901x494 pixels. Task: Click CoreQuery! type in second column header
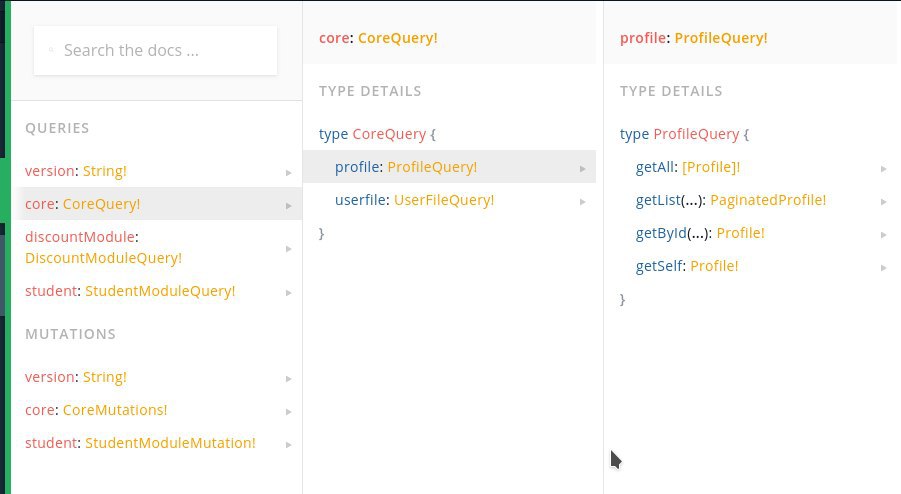pos(398,38)
